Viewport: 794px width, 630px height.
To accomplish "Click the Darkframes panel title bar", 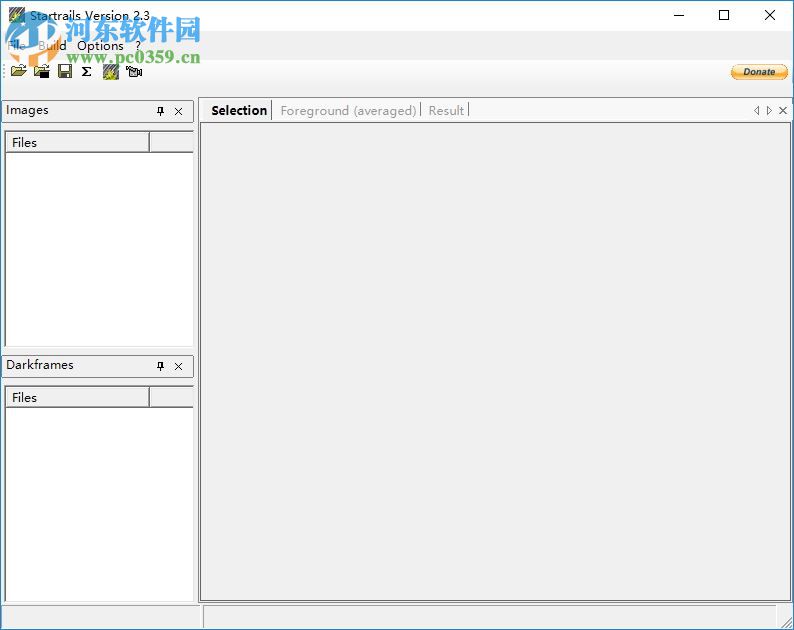I will [x=98, y=366].
